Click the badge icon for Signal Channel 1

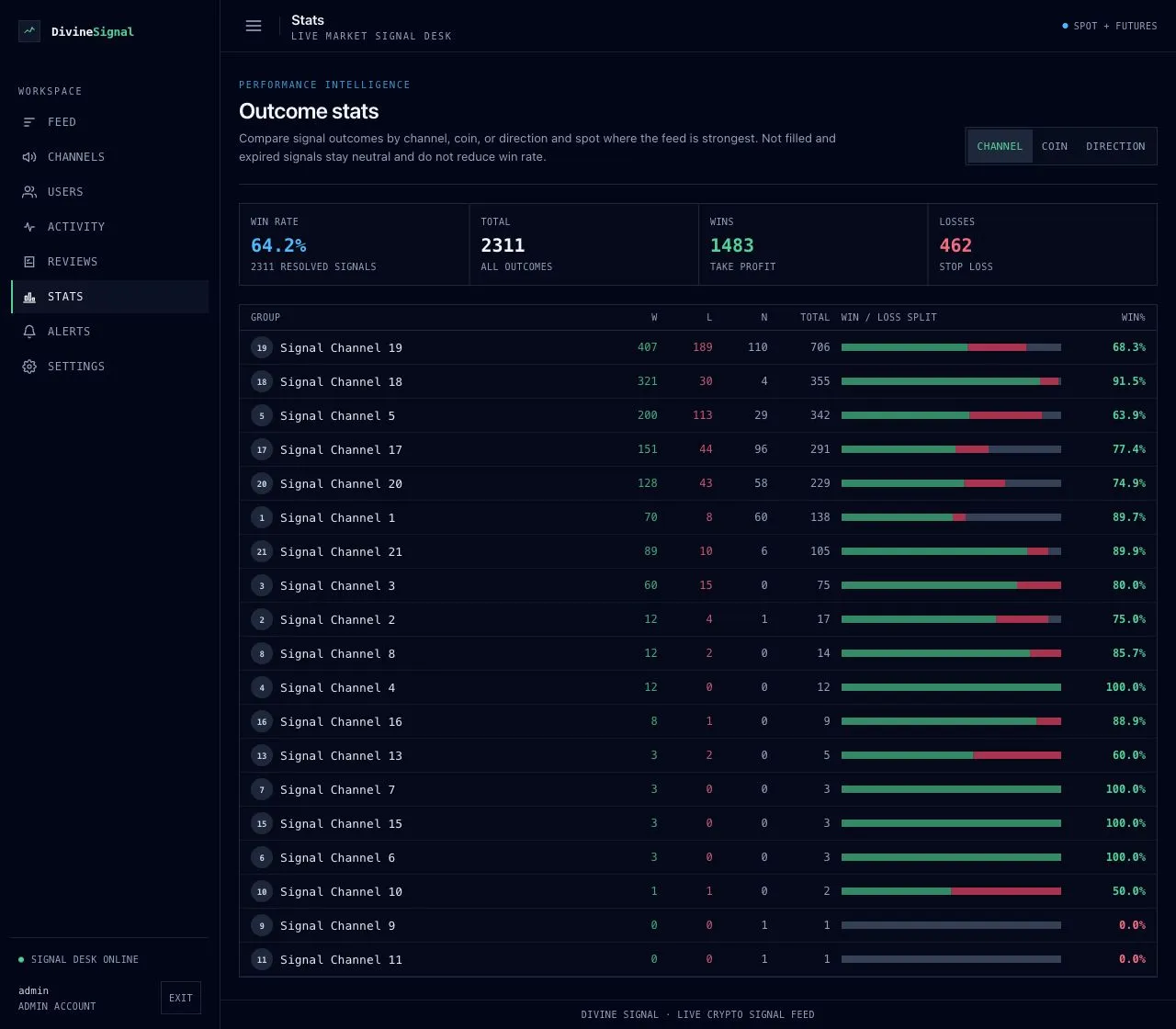tap(262, 517)
